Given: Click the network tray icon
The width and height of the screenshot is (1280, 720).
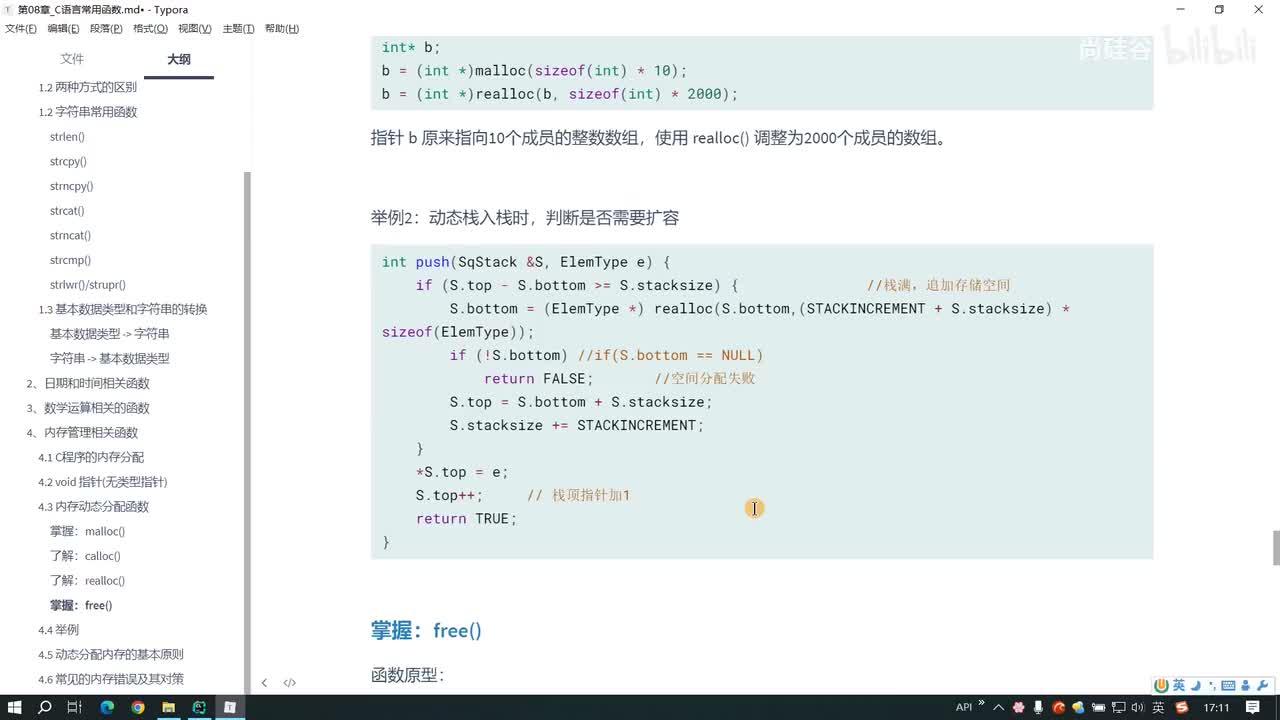Looking at the screenshot, I should [x=1118, y=707].
